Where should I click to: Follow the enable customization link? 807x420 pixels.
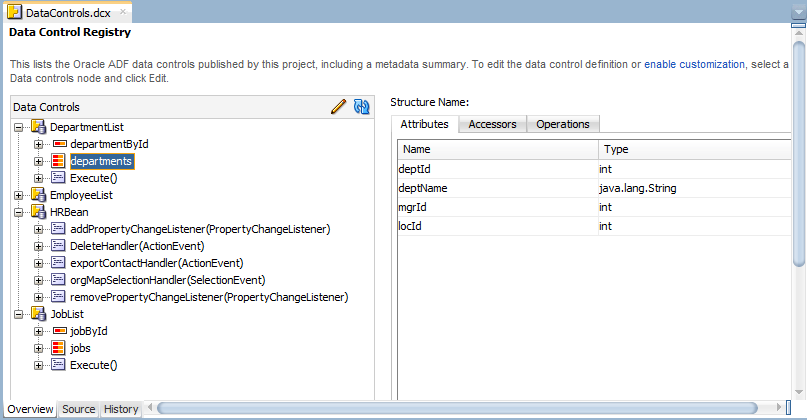[694, 64]
